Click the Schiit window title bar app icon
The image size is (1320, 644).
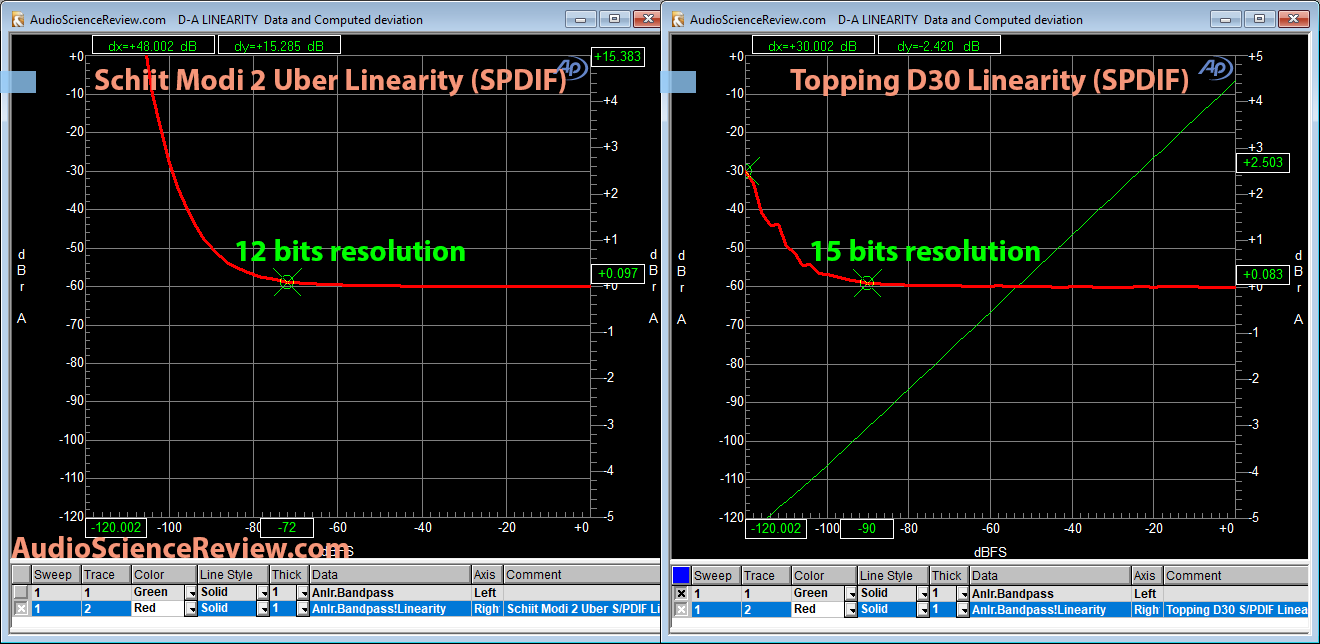point(17,19)
